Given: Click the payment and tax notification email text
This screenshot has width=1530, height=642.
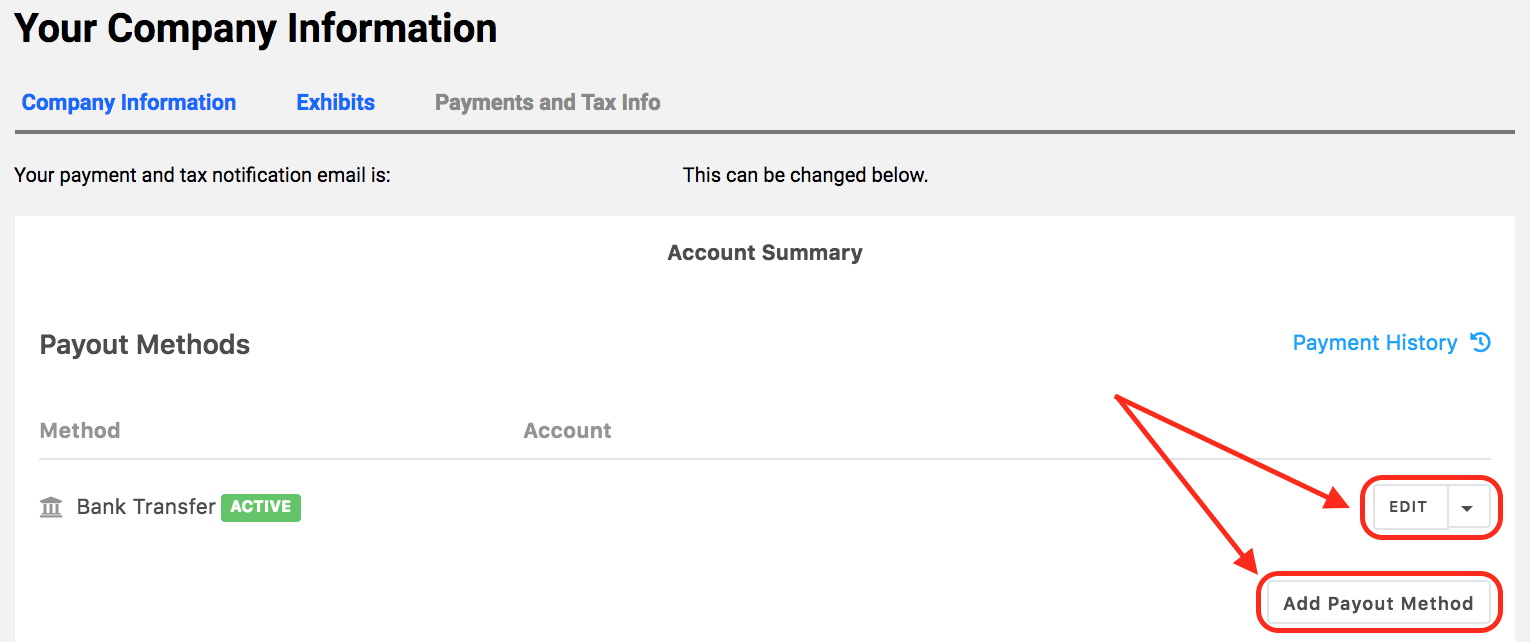Looking at the screenshot, I should pos(202,176).
